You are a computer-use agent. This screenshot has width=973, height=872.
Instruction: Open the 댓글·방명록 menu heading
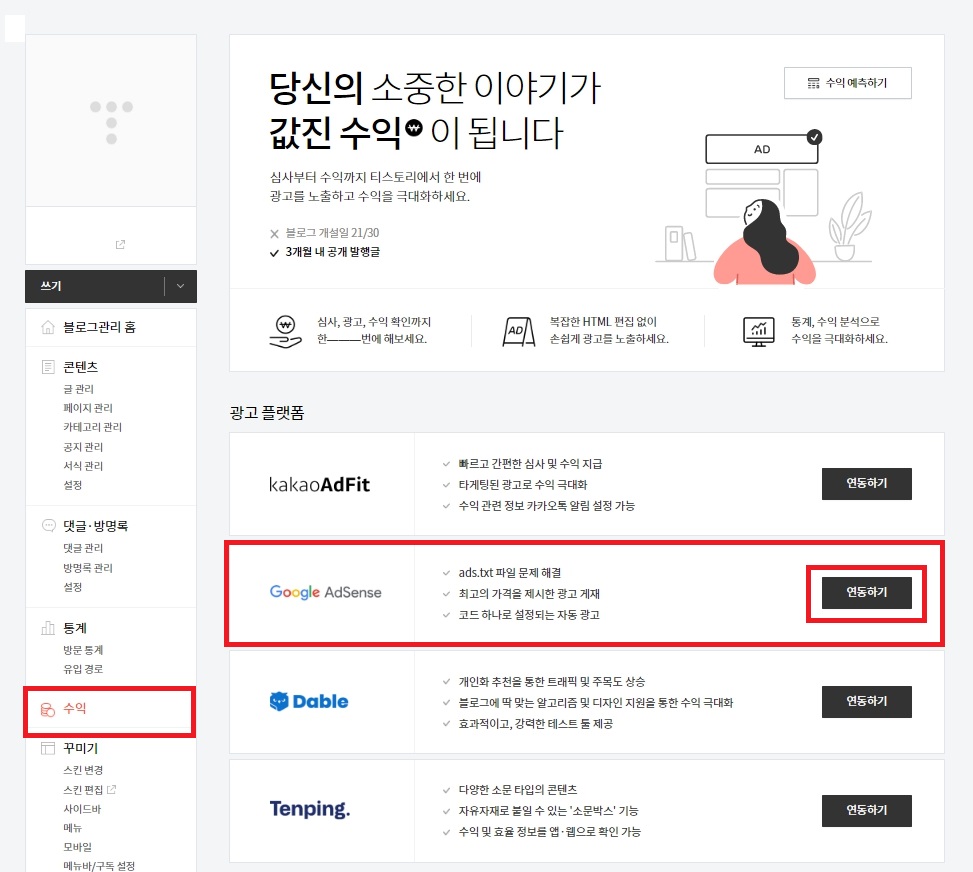point(96,526)
